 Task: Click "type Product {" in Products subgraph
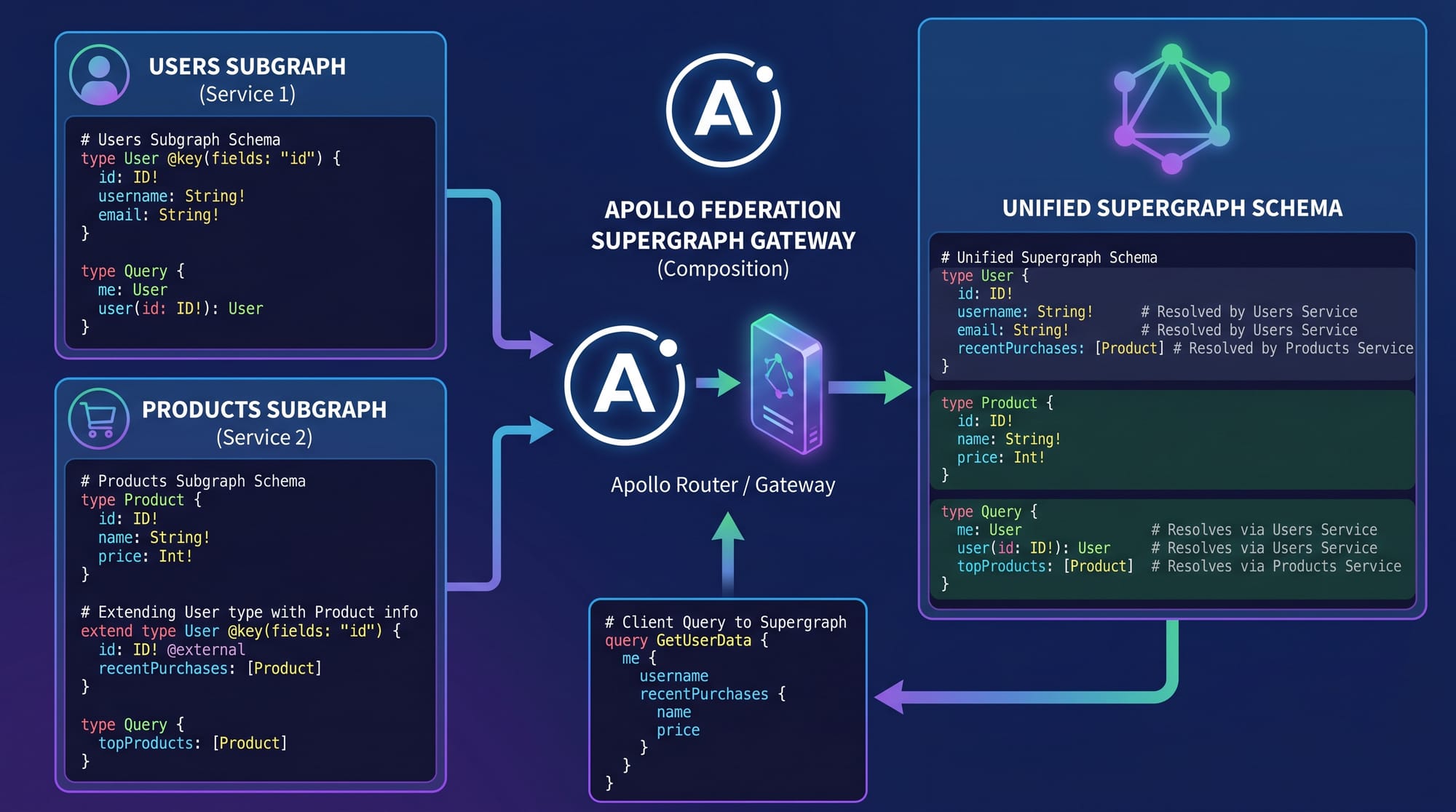coord(141,500)
